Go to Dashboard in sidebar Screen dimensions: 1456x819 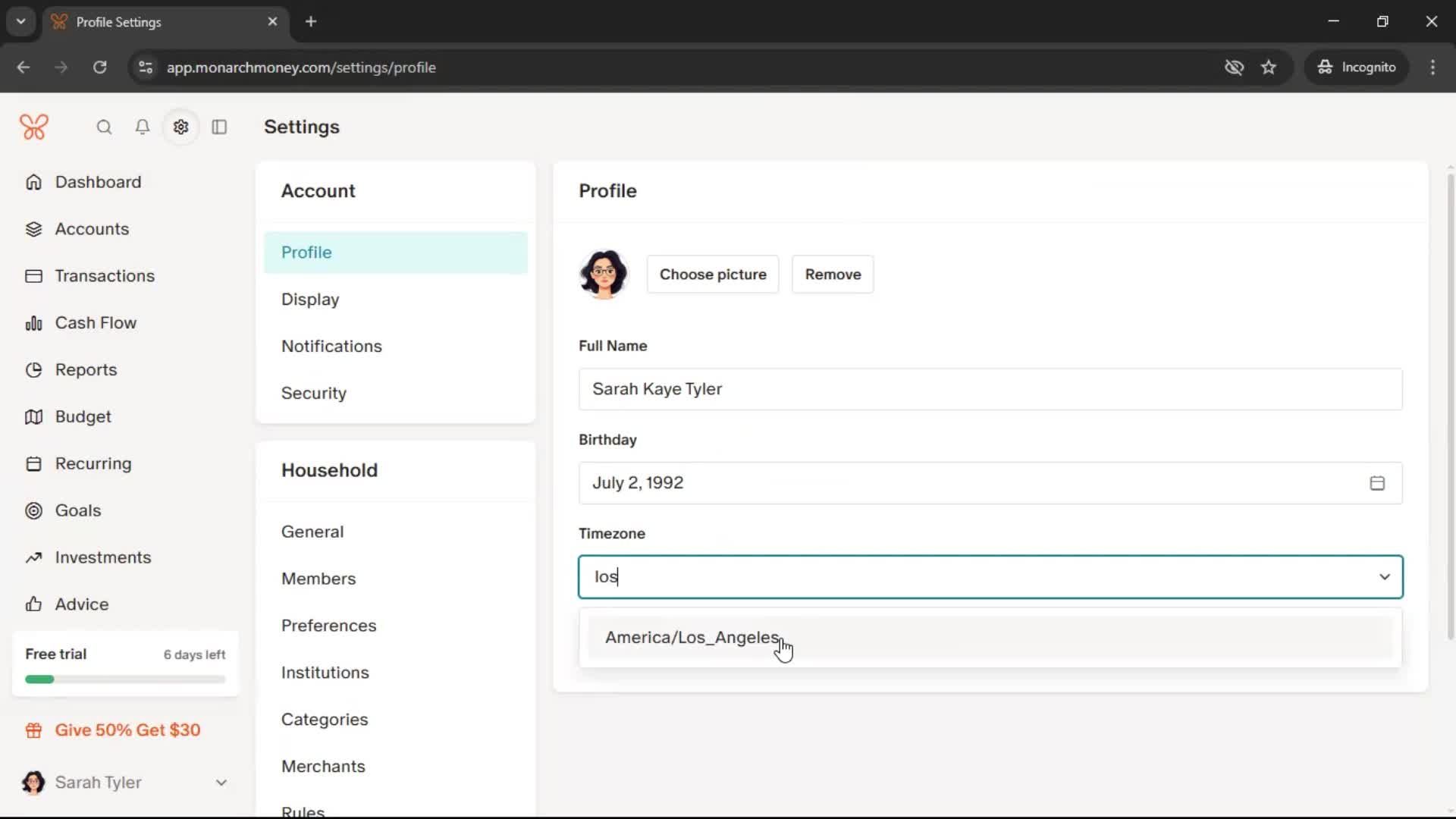[98, 182]
